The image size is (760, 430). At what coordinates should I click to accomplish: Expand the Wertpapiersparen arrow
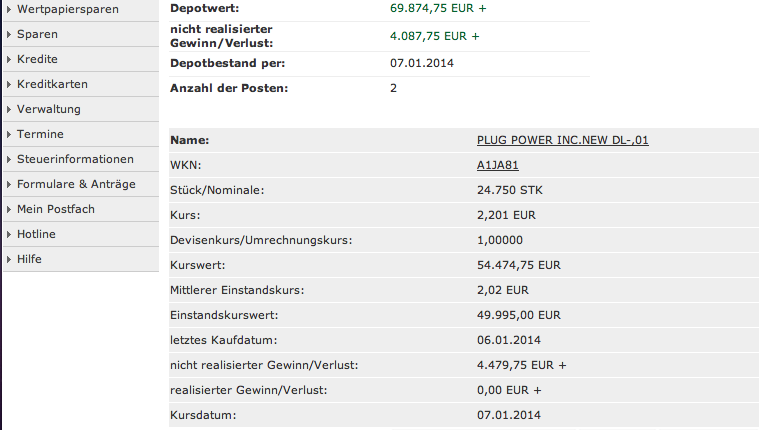(9, 9)
